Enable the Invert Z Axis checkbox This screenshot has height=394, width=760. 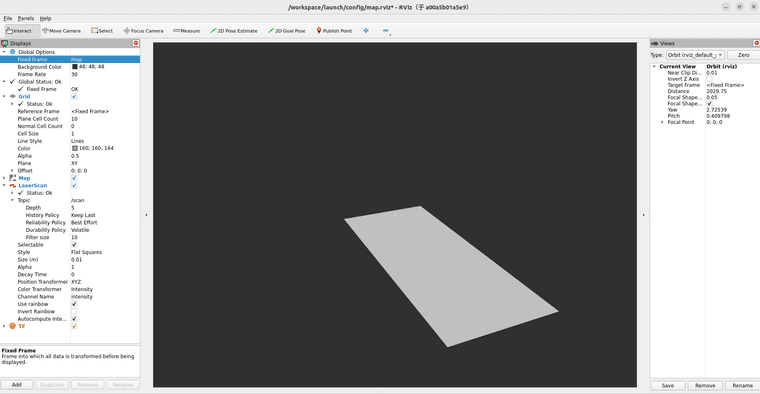[709, 79]
